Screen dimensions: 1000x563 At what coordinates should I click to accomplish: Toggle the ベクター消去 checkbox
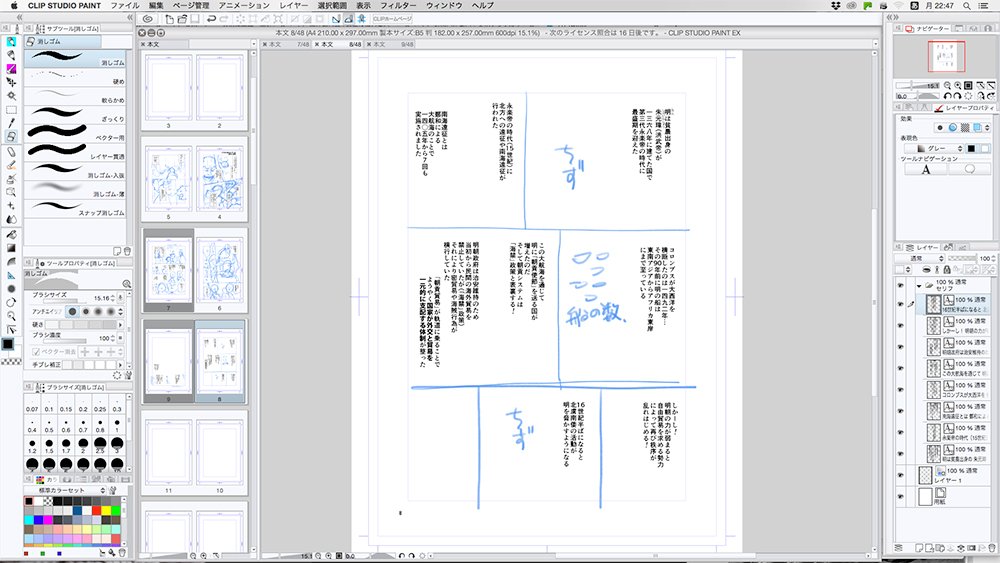click(36, 351)
